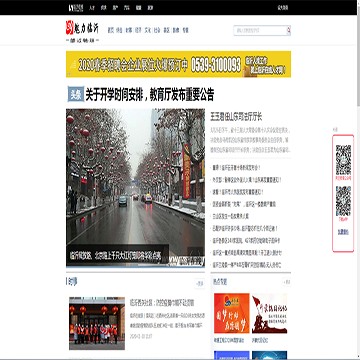Screen dimensions: 360x360
Task: View the snowy street lantern photo
Action: 135,188
